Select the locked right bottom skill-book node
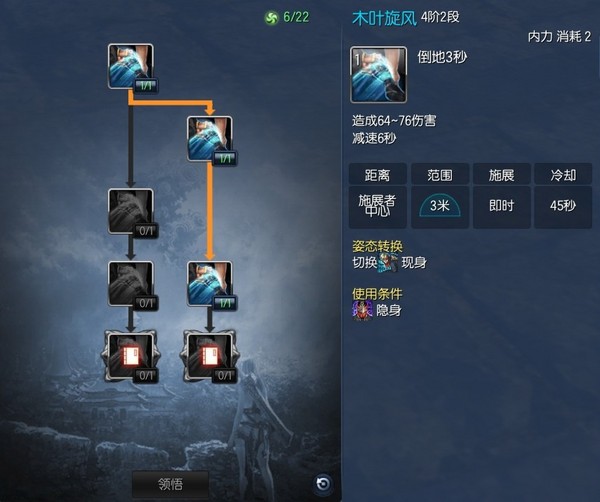 tap(210, 357)
